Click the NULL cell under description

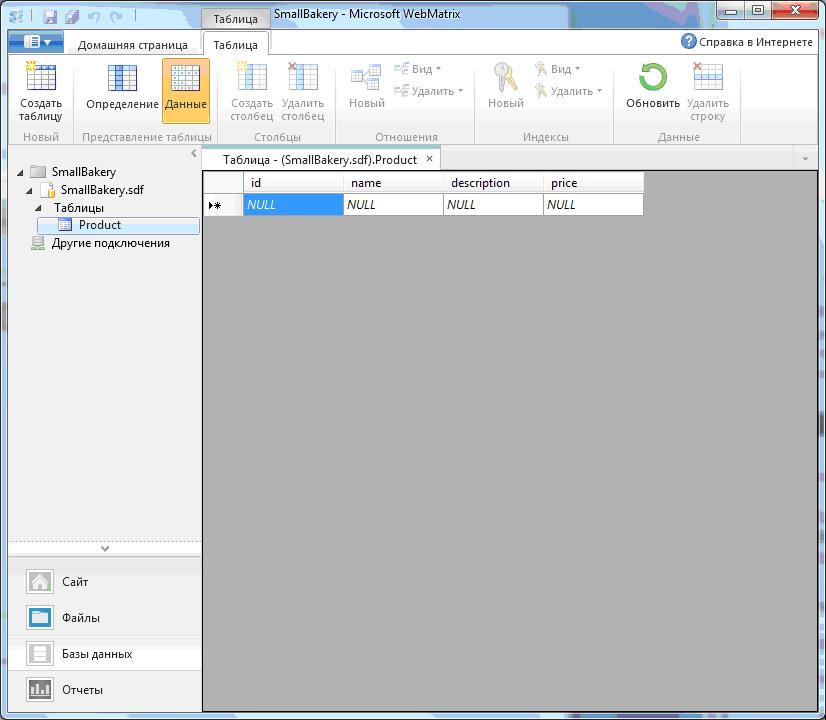click(x=494, y=204)
